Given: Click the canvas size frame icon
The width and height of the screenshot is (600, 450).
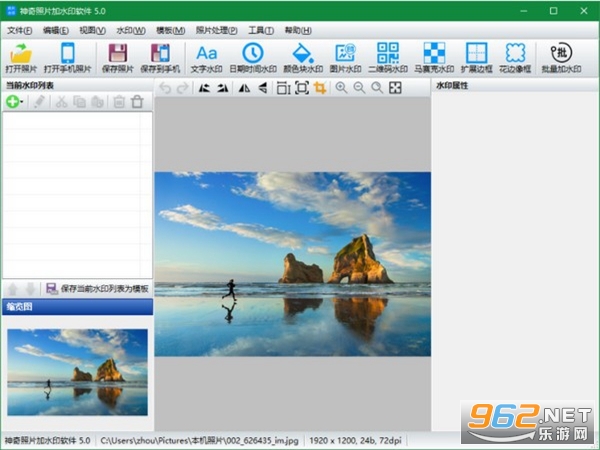Looking at the screenshot, I should [x=302, y=88].
